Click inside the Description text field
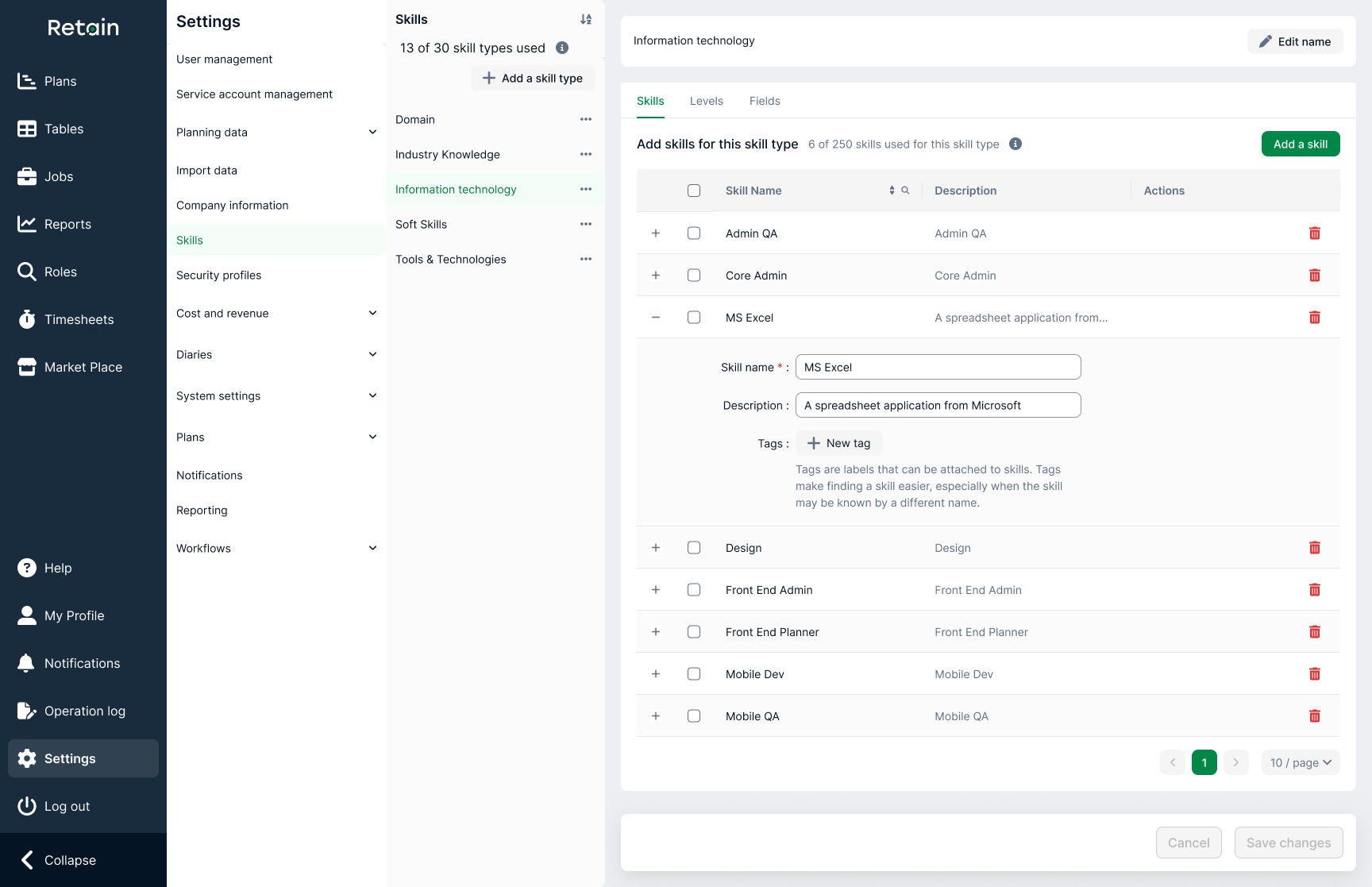1372x887 pixels. 938,405
